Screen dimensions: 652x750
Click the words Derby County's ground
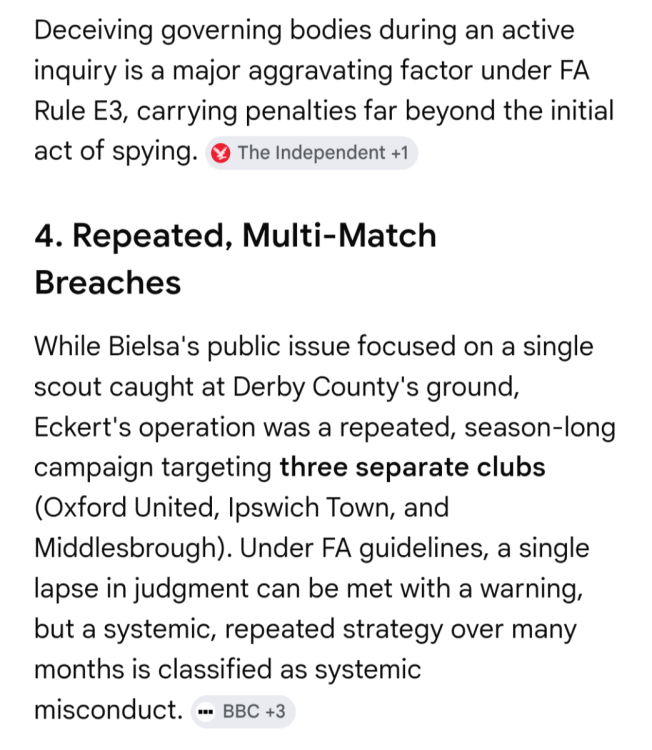(x=376, y=387)
